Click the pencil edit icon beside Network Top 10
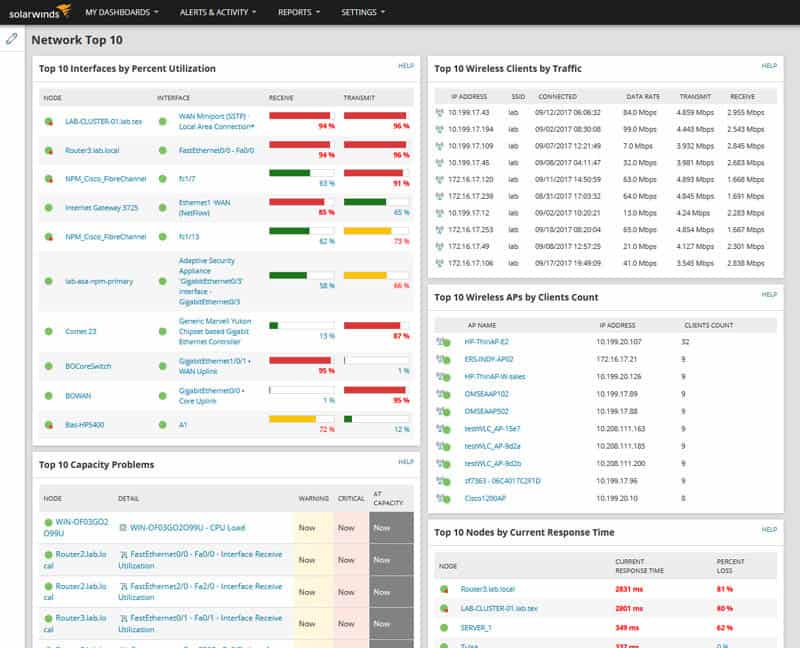Viewport: 800px width, 648px height. (x=12, y=40)
